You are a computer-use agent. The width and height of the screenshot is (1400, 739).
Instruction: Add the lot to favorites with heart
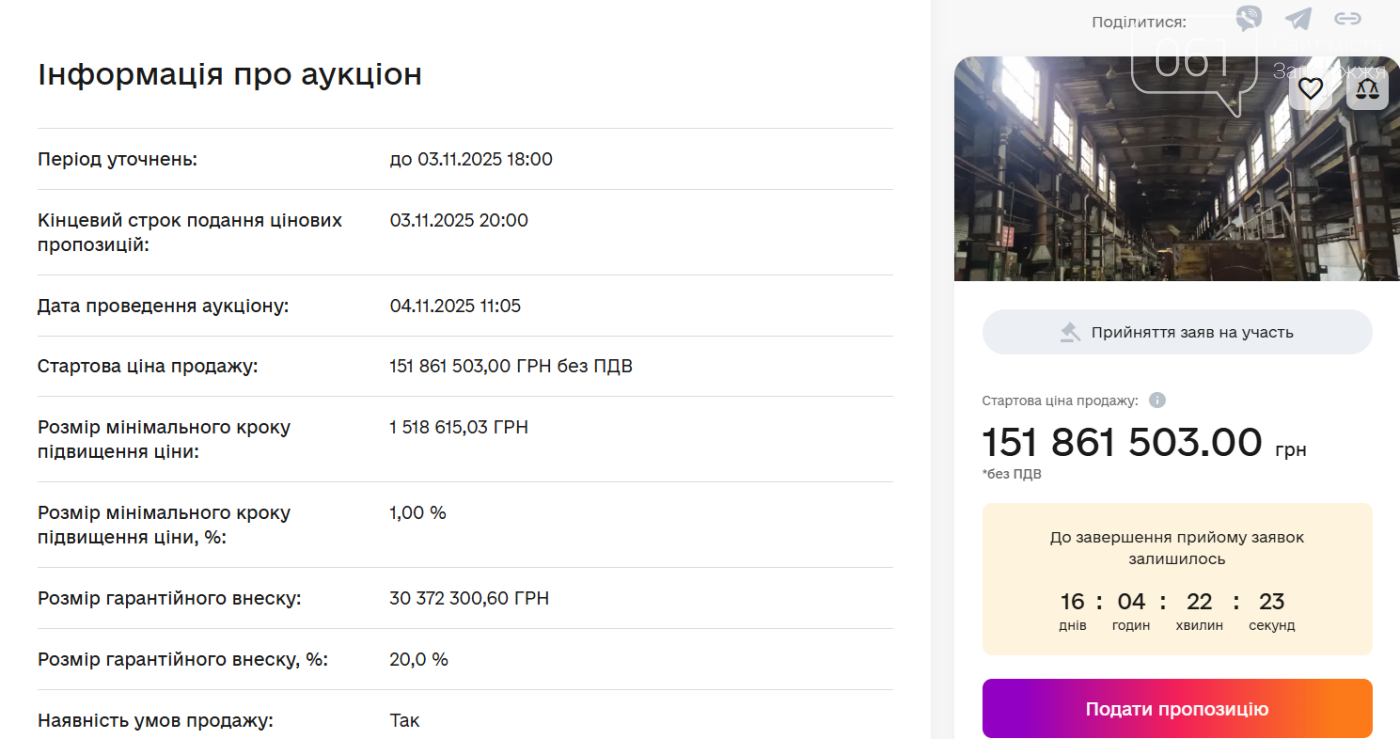(1310, 89)
